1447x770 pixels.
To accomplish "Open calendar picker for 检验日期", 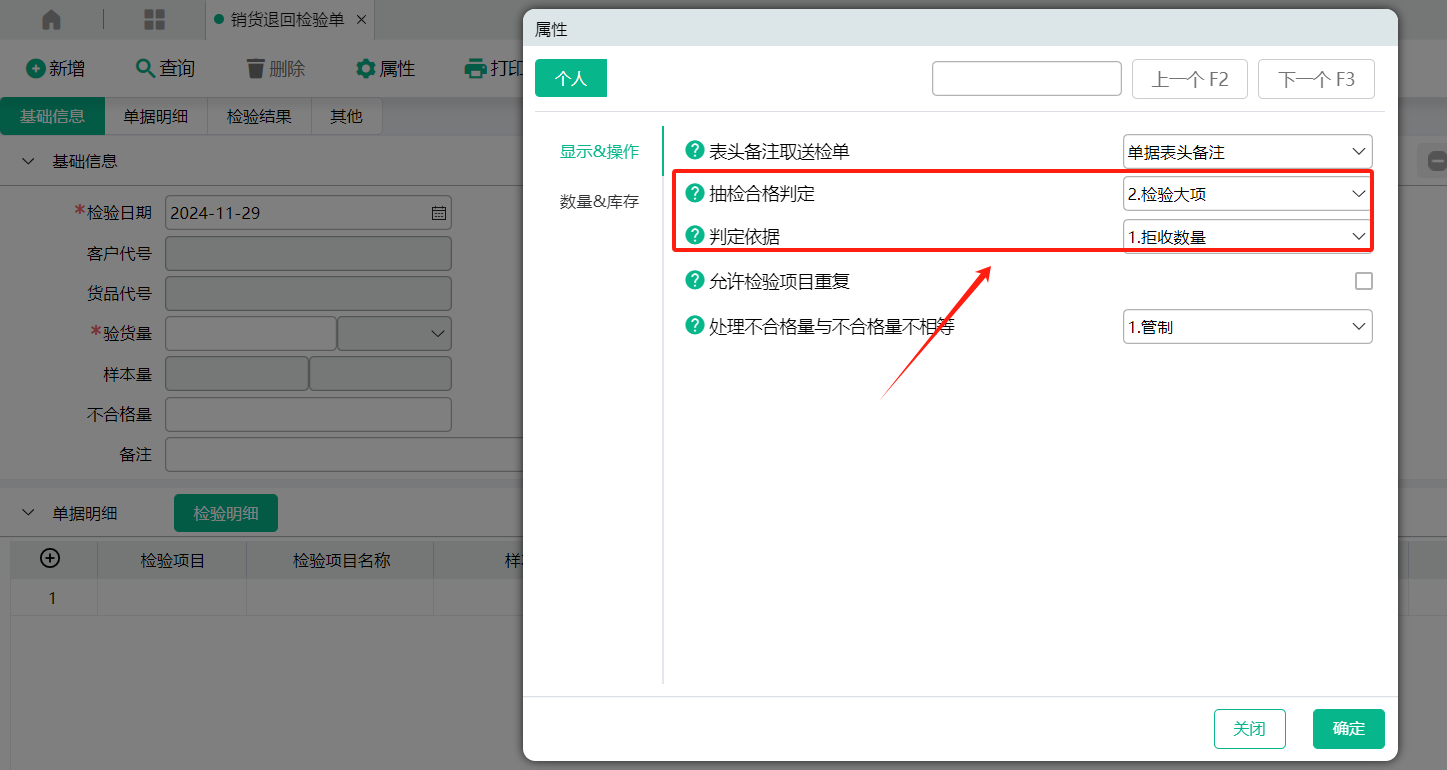I will pyautogui.click(x=438, y=213).
